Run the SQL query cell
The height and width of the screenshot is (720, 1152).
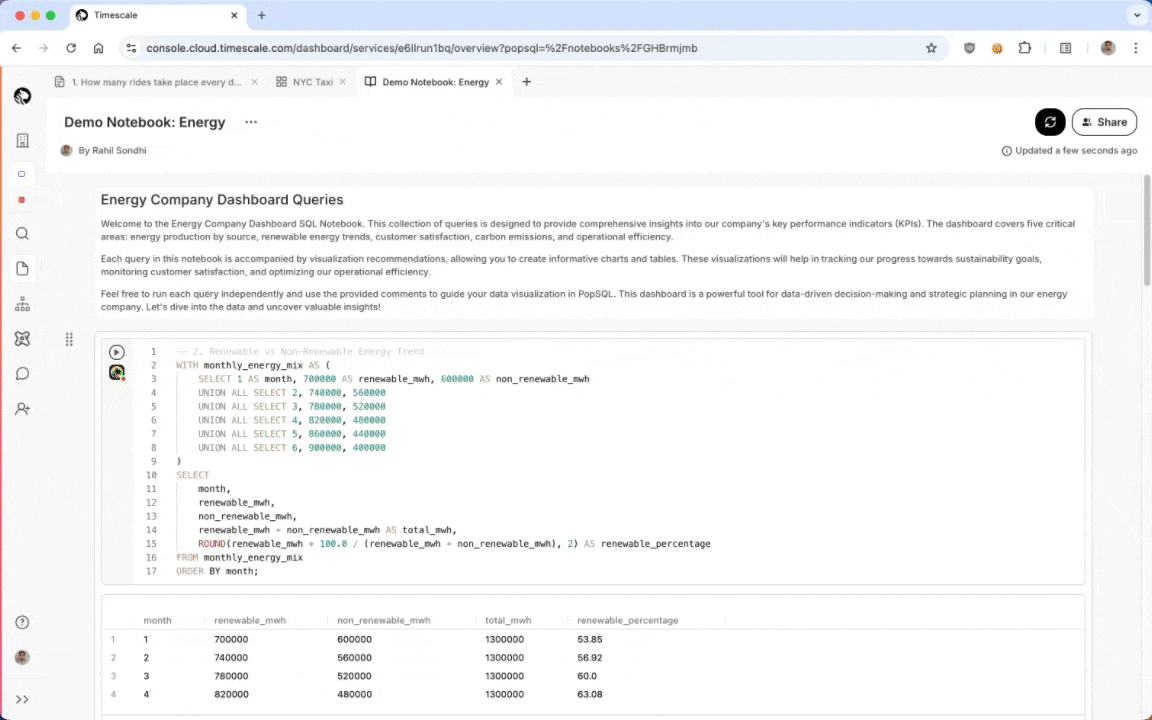click(117, 352)
